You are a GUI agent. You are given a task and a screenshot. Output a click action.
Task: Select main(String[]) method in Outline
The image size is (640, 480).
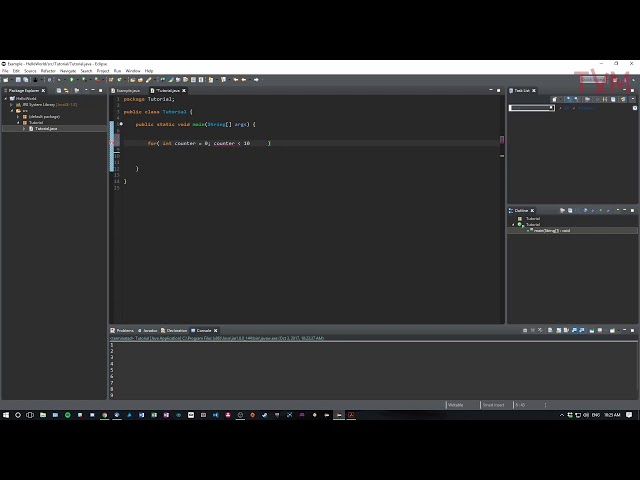(552, 231)
